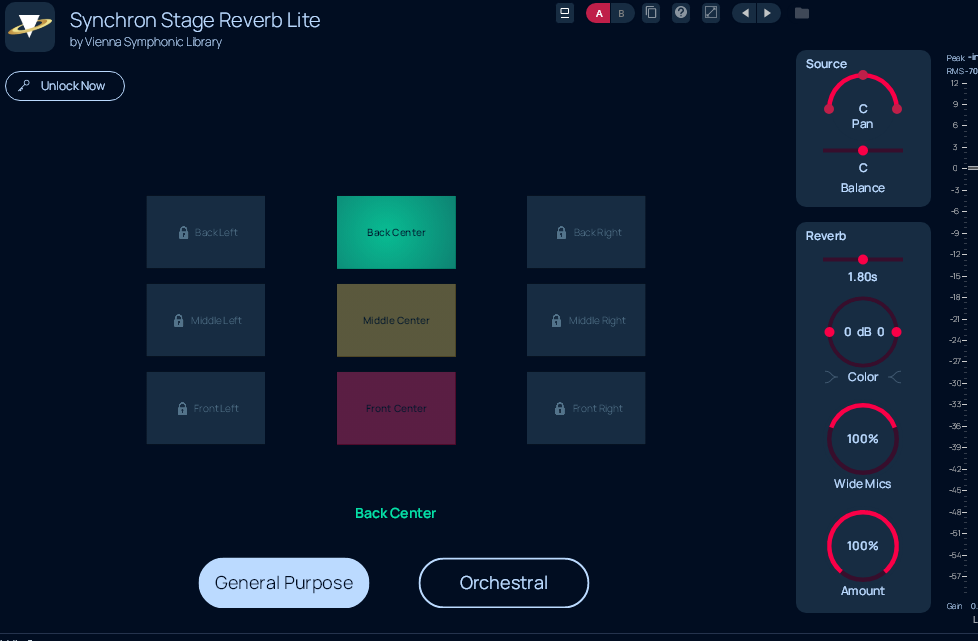The image size is (978, 641).
Task: Click the Balance slider handle
Action: [863, 150]
